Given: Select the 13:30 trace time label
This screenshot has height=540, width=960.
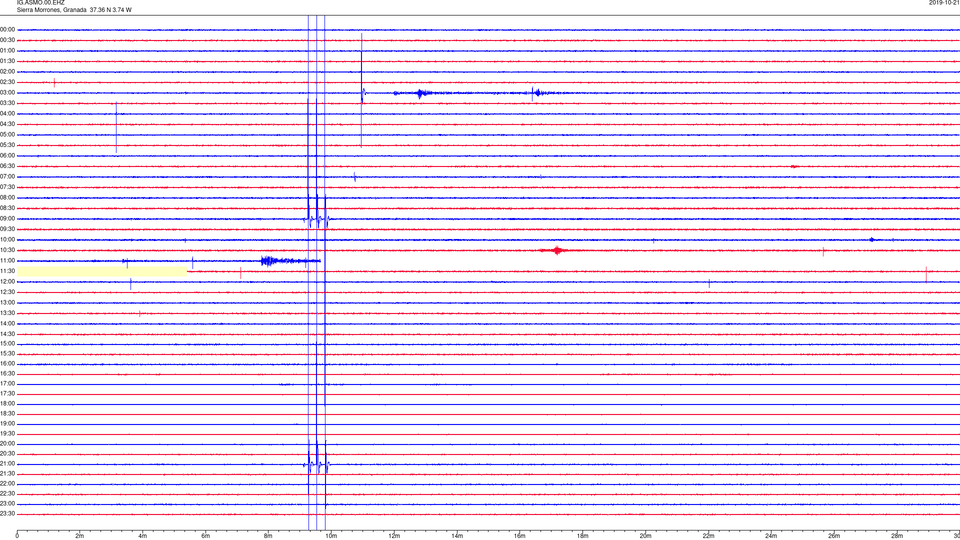Looking at the screenshot, I should pyautogui.click(x=7, y=313).
